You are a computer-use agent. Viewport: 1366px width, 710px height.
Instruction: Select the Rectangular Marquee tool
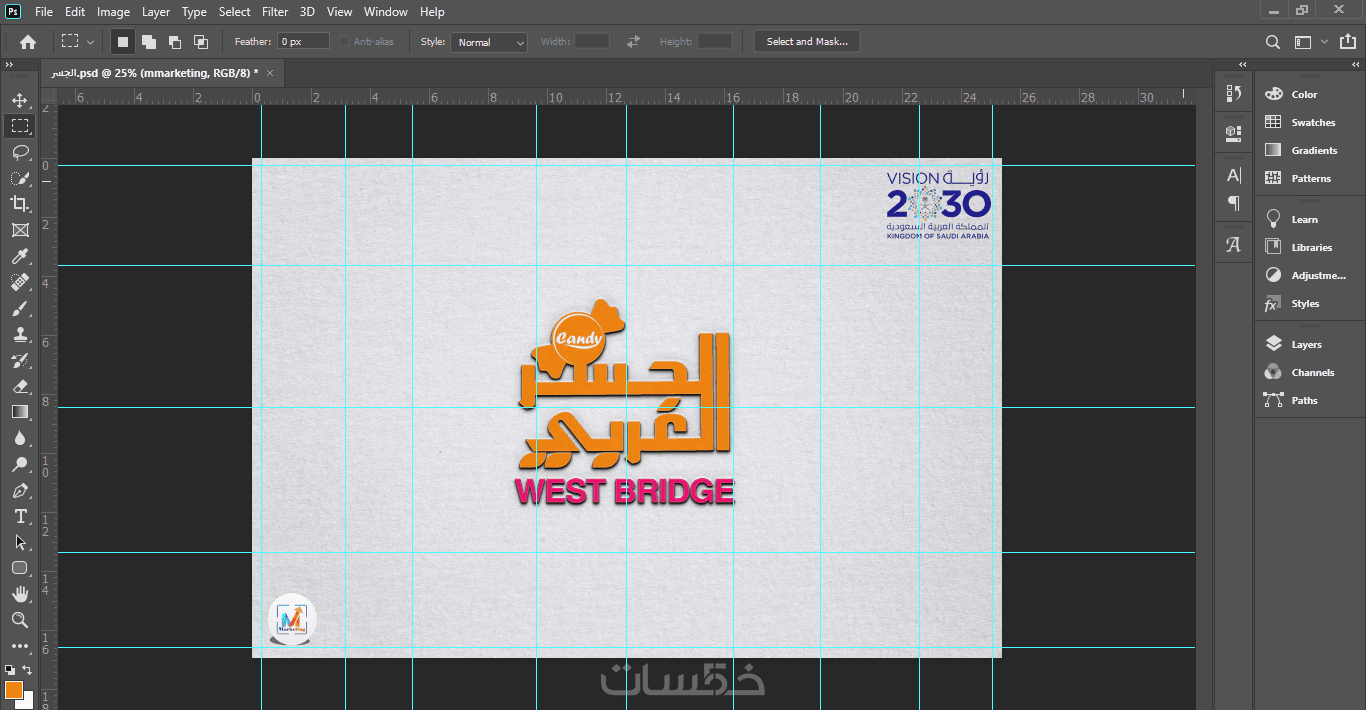coord(20,126)
